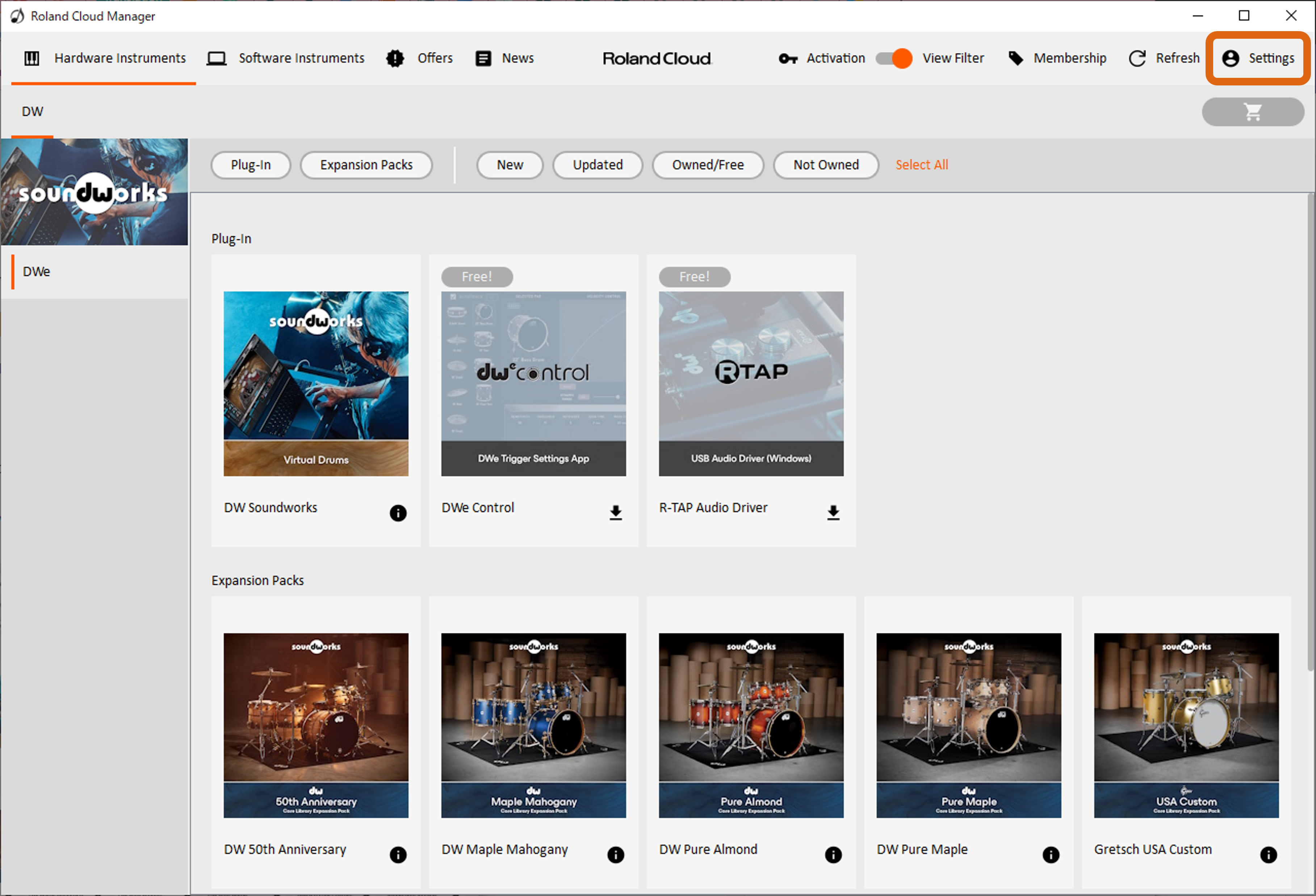The image size is (1316, 896).
Task: Click the "R-TAP Audio Driver" product name
Action: (x=713, y=508)
